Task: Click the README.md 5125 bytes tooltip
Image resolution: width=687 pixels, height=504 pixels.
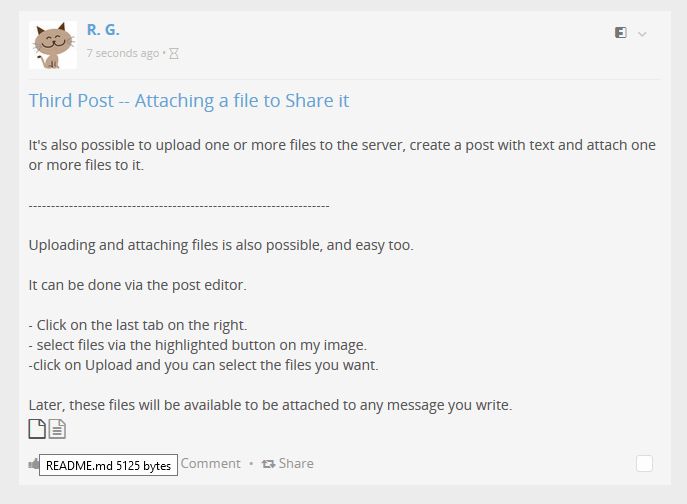Action: (108, 466)
